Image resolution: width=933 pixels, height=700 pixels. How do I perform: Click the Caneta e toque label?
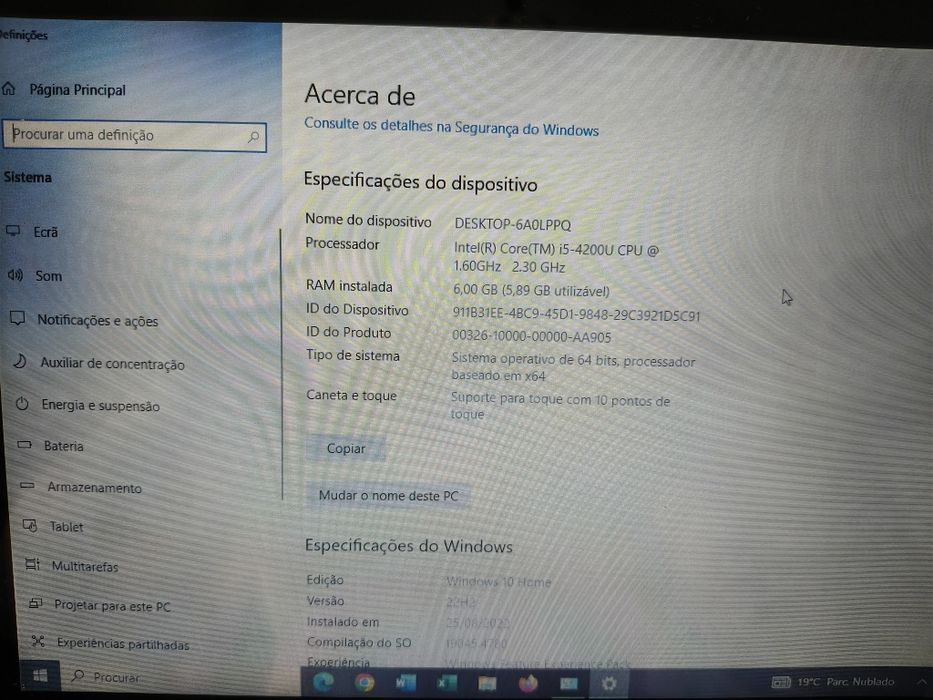tap(351, 395)
